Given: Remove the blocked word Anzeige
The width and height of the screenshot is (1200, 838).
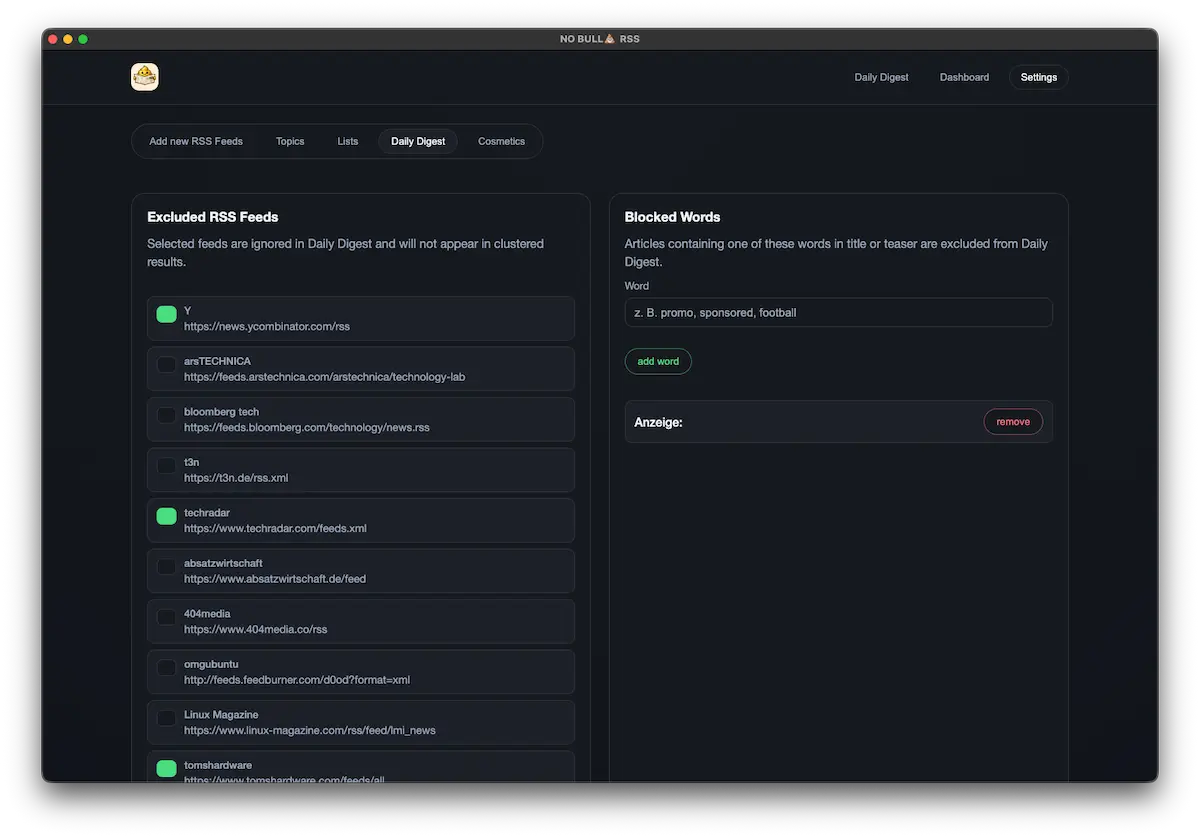Looking at the screenshot, I should 1012,421.
